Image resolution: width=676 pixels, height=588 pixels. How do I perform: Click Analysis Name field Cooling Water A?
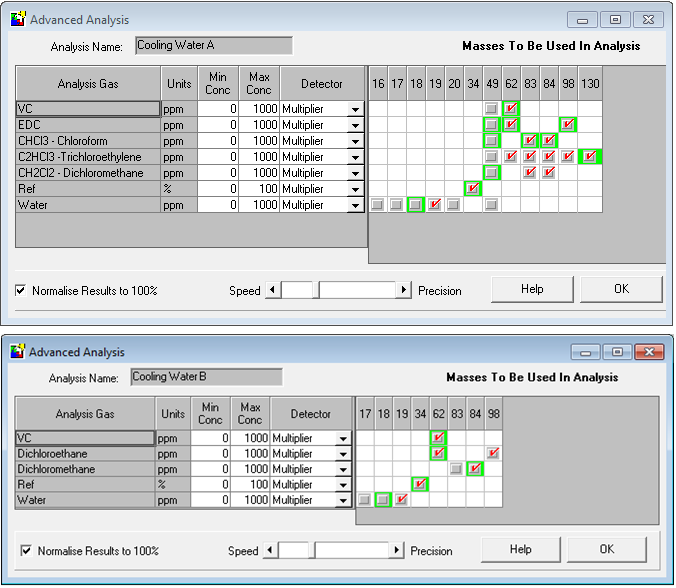(x=214, y=46)
